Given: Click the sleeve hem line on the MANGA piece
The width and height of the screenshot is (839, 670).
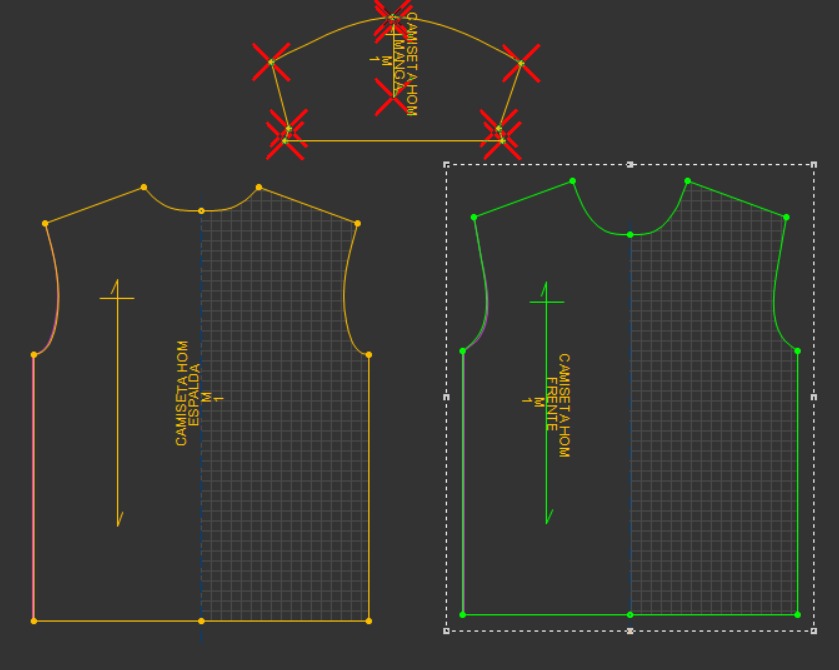Looking at the screenshot, I should [x=393, y=141].
